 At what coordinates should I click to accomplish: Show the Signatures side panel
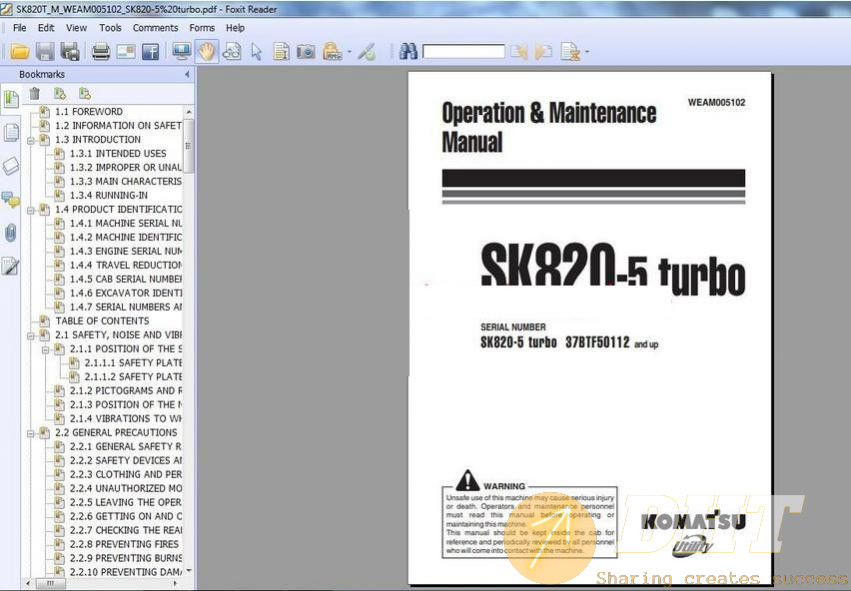(11, 266)
